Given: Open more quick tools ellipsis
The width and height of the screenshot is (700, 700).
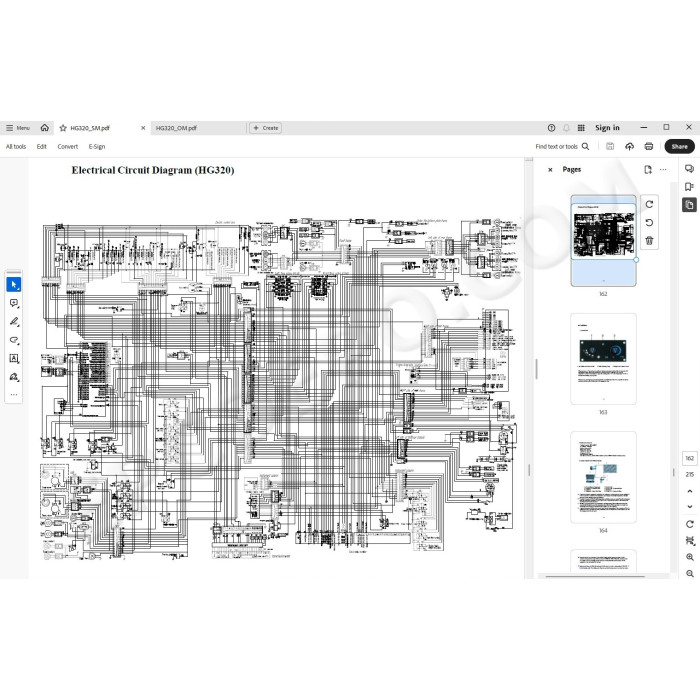Looking at the screenshot, I should click(14, 395).
